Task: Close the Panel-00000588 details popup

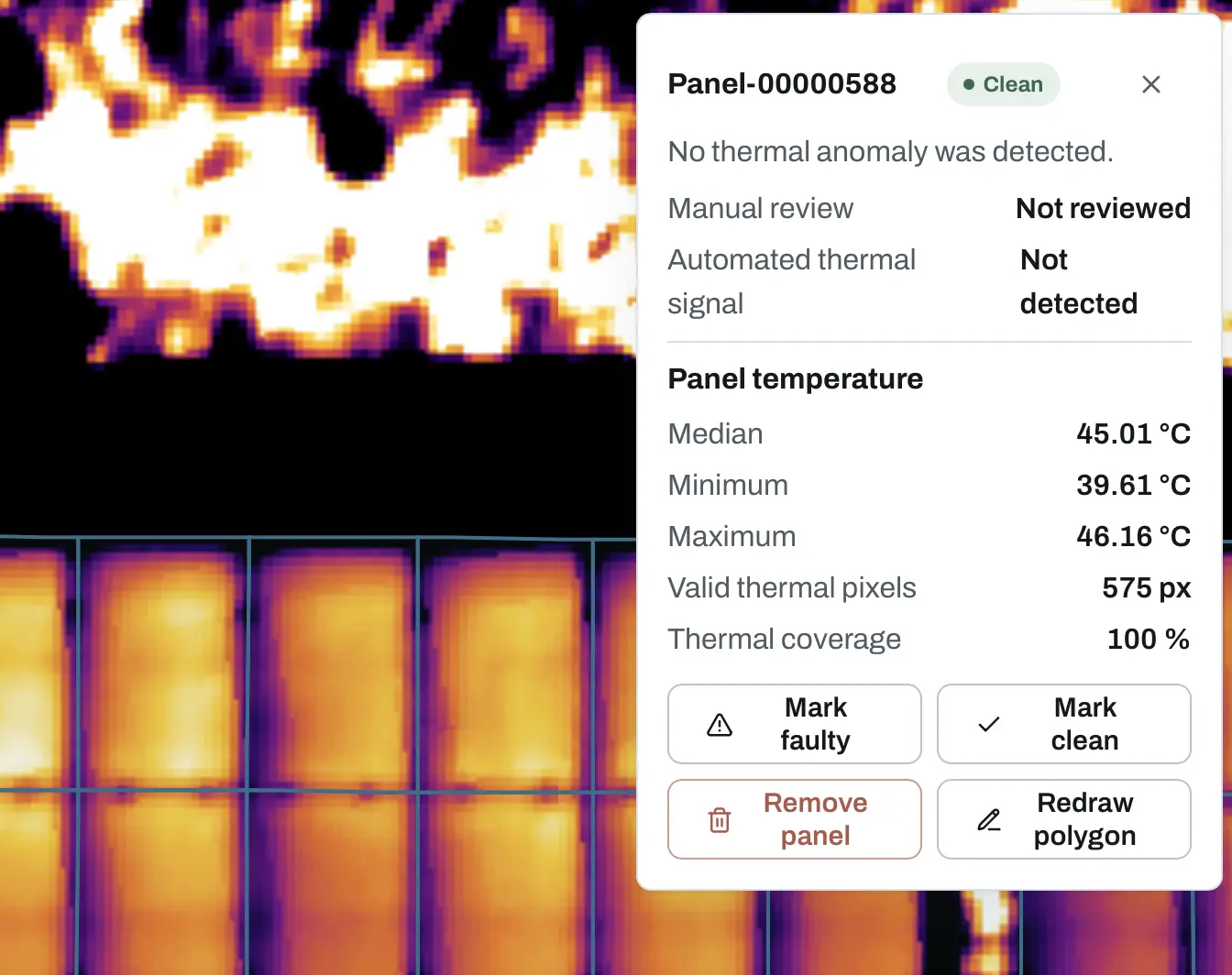Action: (1151, 84)
